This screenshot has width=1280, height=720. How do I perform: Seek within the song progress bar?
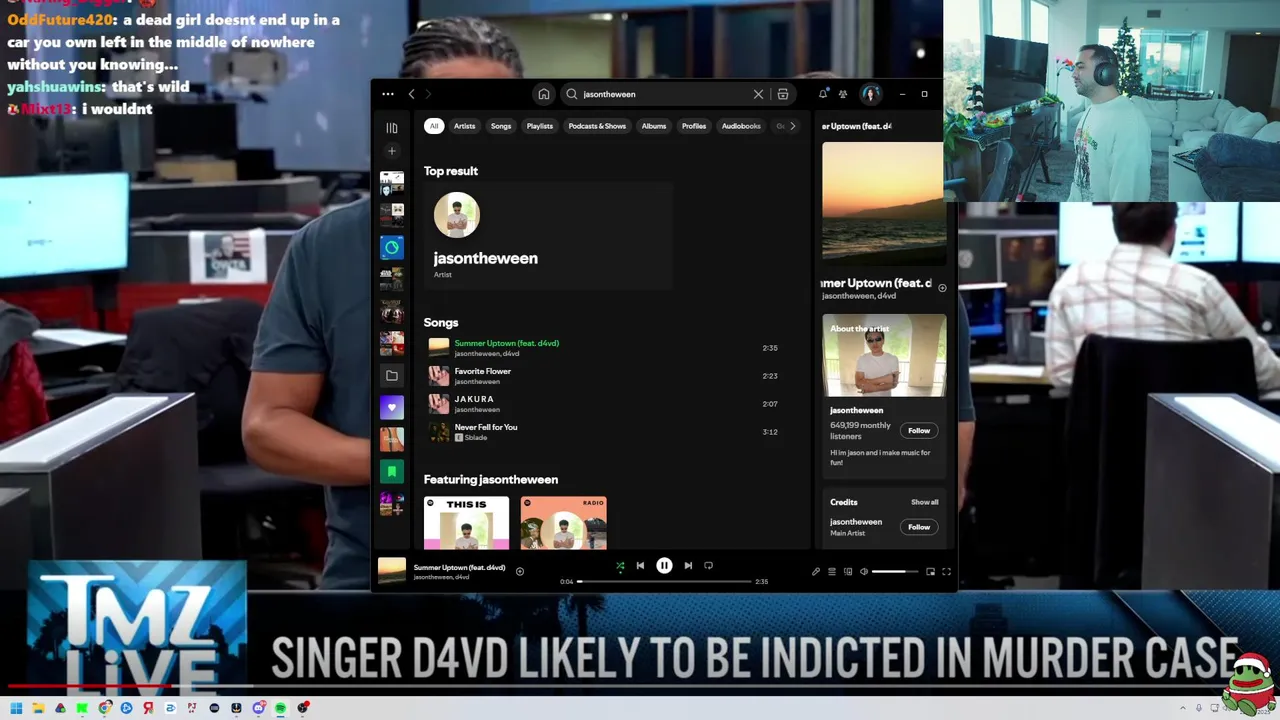pyautogui.click(x=664, y=581)
